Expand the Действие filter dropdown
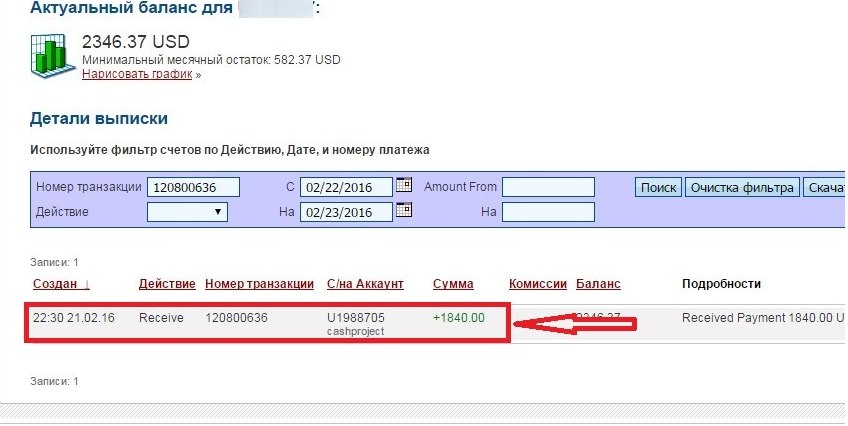Viewport: 848px width, 426px height. pos(187,212)
